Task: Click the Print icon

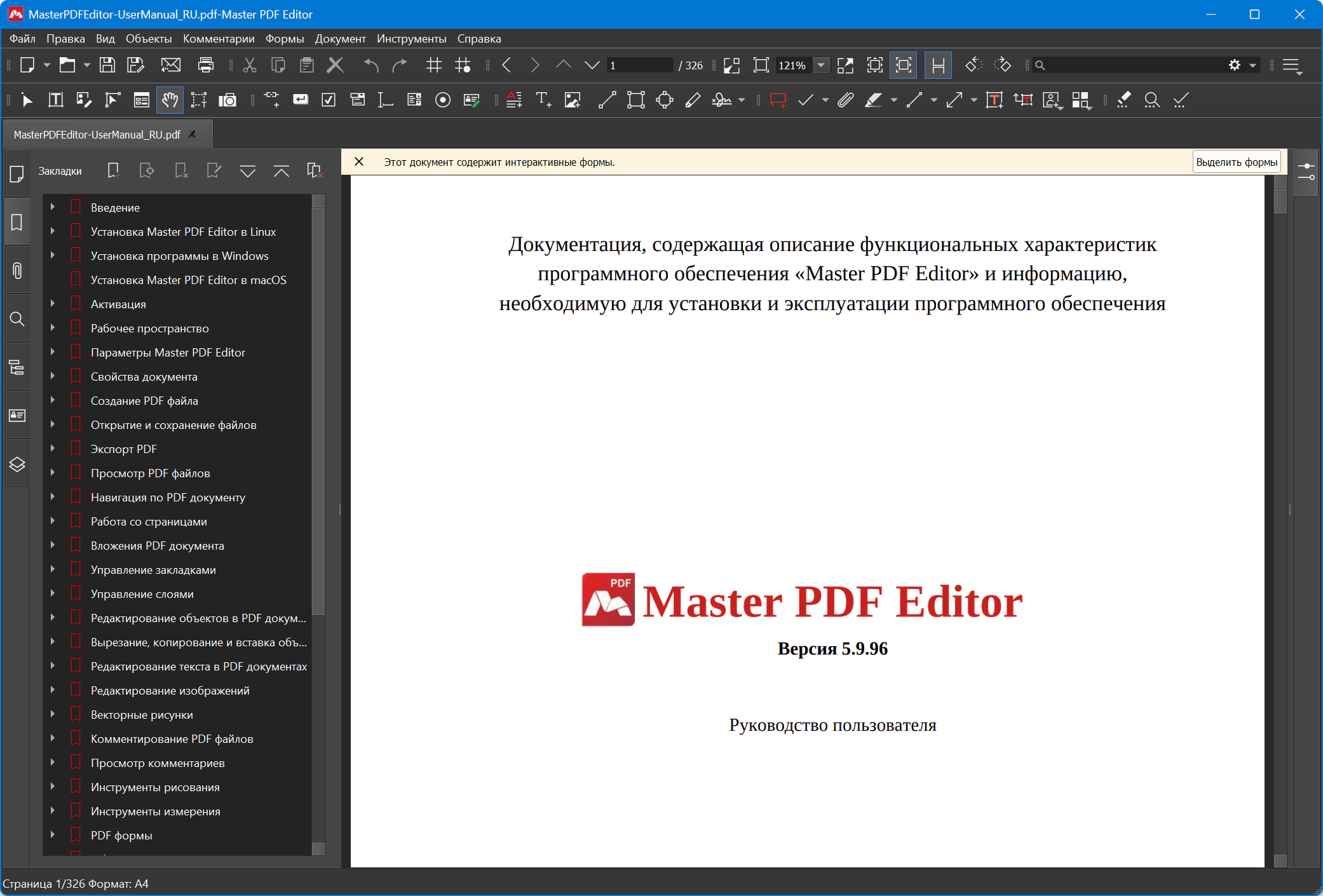Action: [x=206, y=65]
